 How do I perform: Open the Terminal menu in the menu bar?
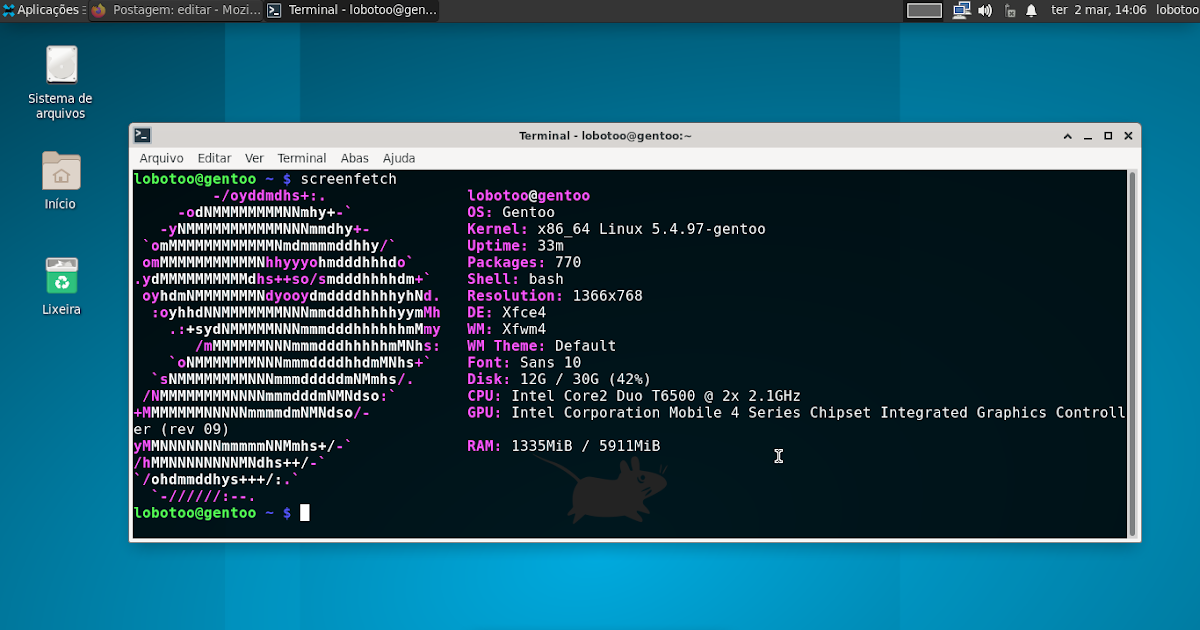(x=302, y=158)
